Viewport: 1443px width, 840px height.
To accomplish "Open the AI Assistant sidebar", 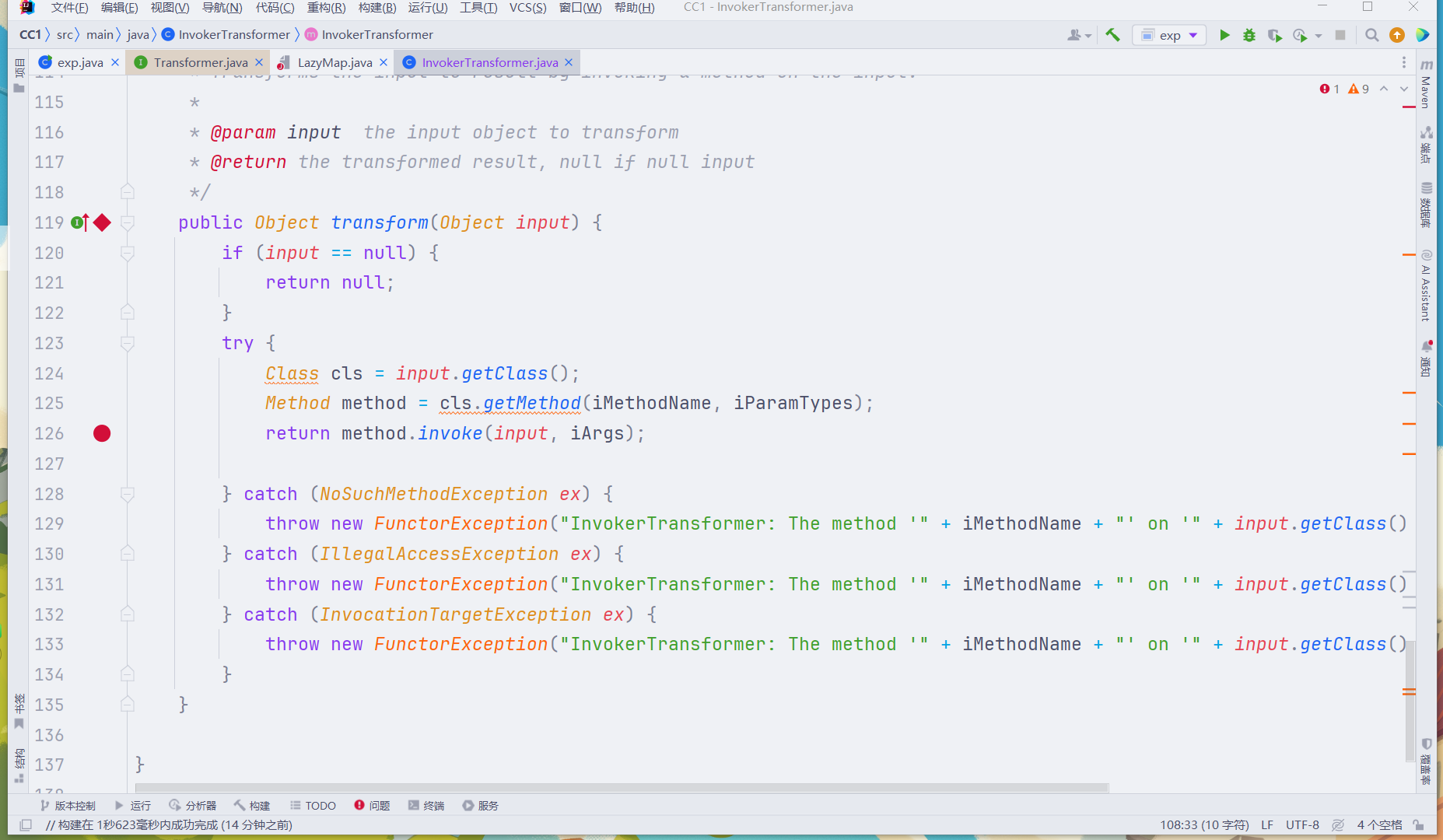I will [1426, 289].
